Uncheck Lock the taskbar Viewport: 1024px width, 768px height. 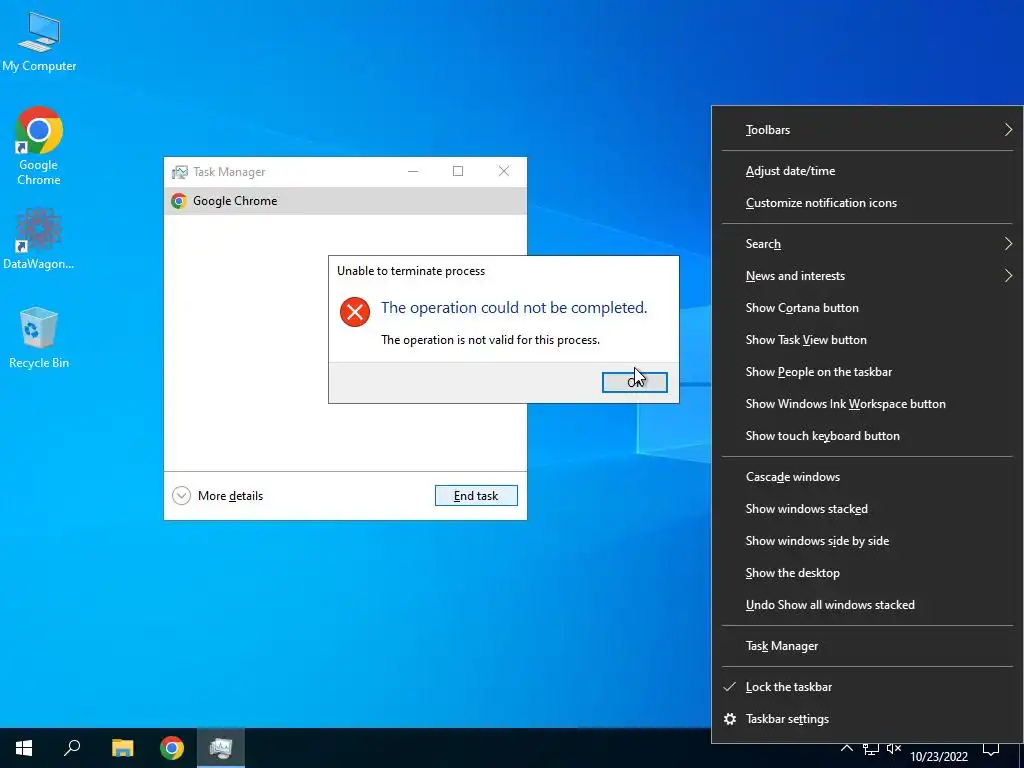867,688
